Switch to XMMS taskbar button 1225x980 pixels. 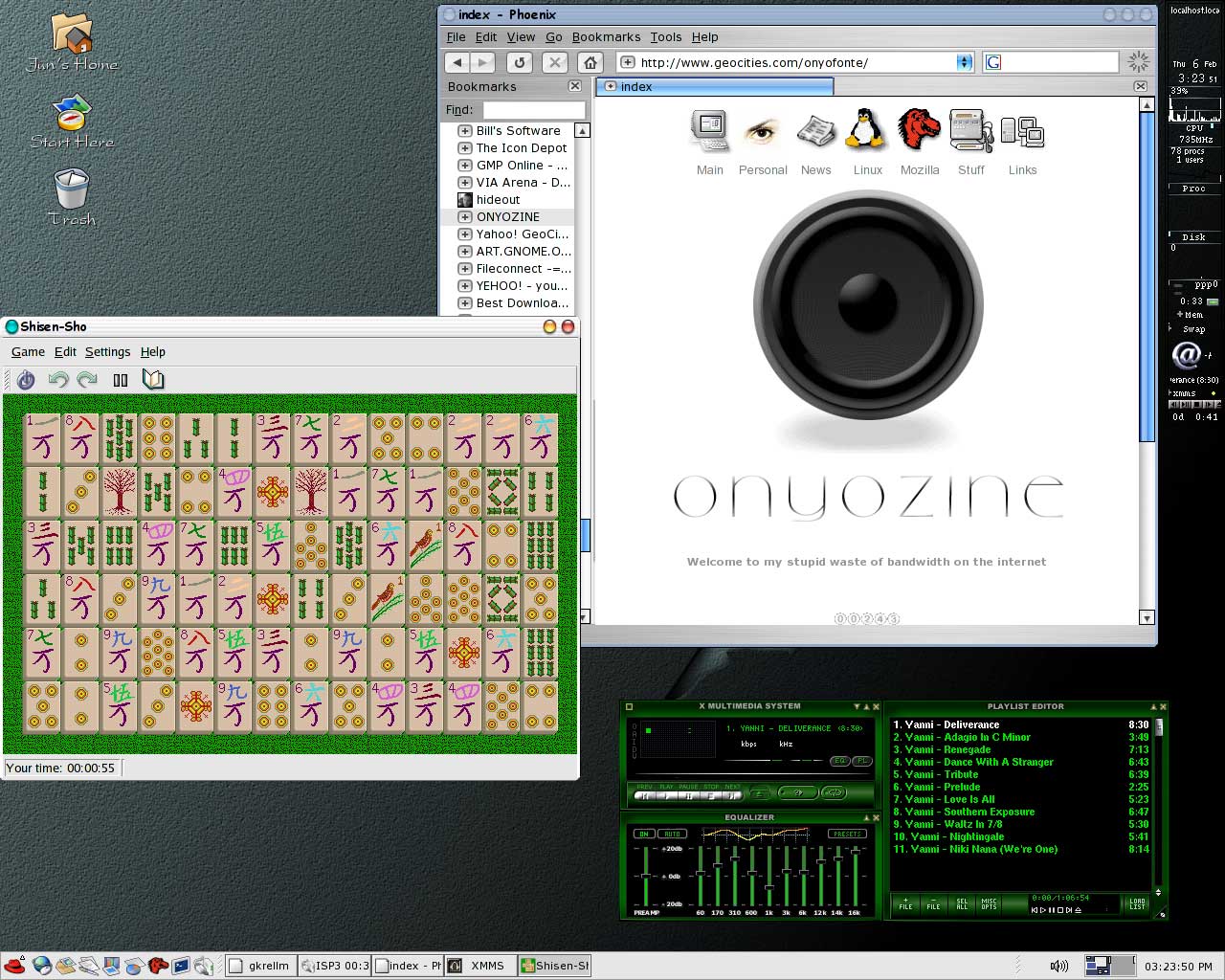pos(480,966)
